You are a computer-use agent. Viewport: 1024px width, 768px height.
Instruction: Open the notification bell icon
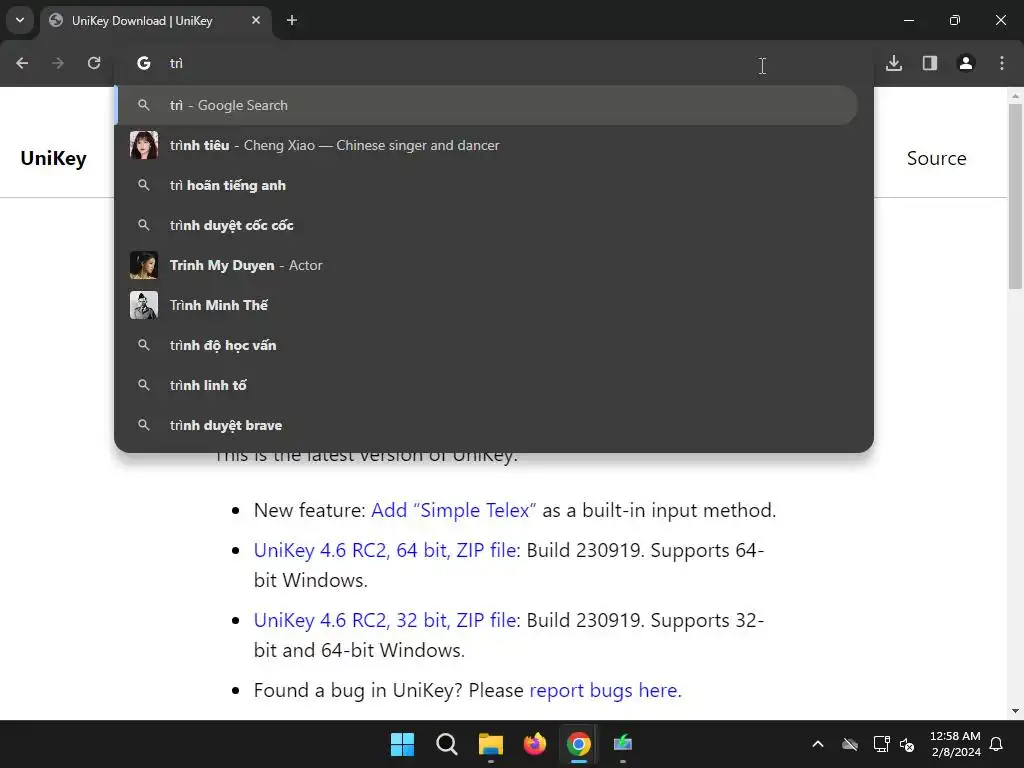tap(997, 744)
